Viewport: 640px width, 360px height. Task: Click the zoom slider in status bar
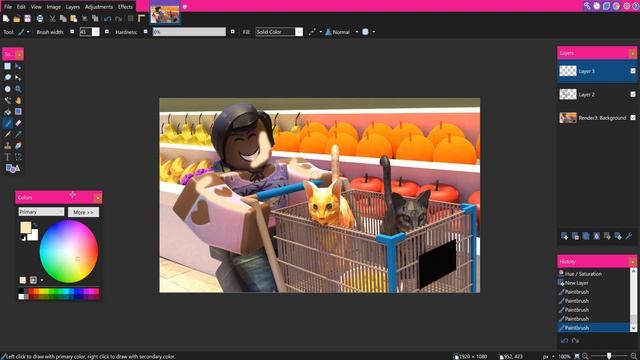point(609,356)
